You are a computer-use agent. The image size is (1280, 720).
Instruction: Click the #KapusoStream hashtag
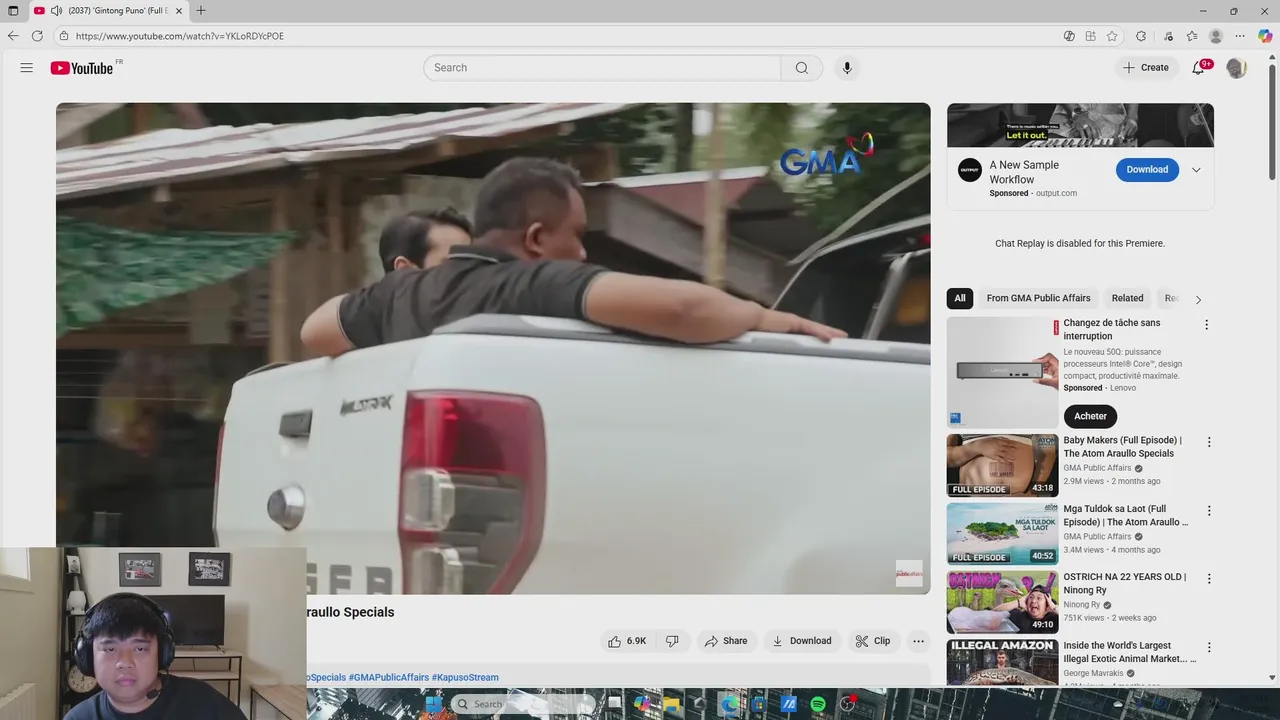click(465, 677)
